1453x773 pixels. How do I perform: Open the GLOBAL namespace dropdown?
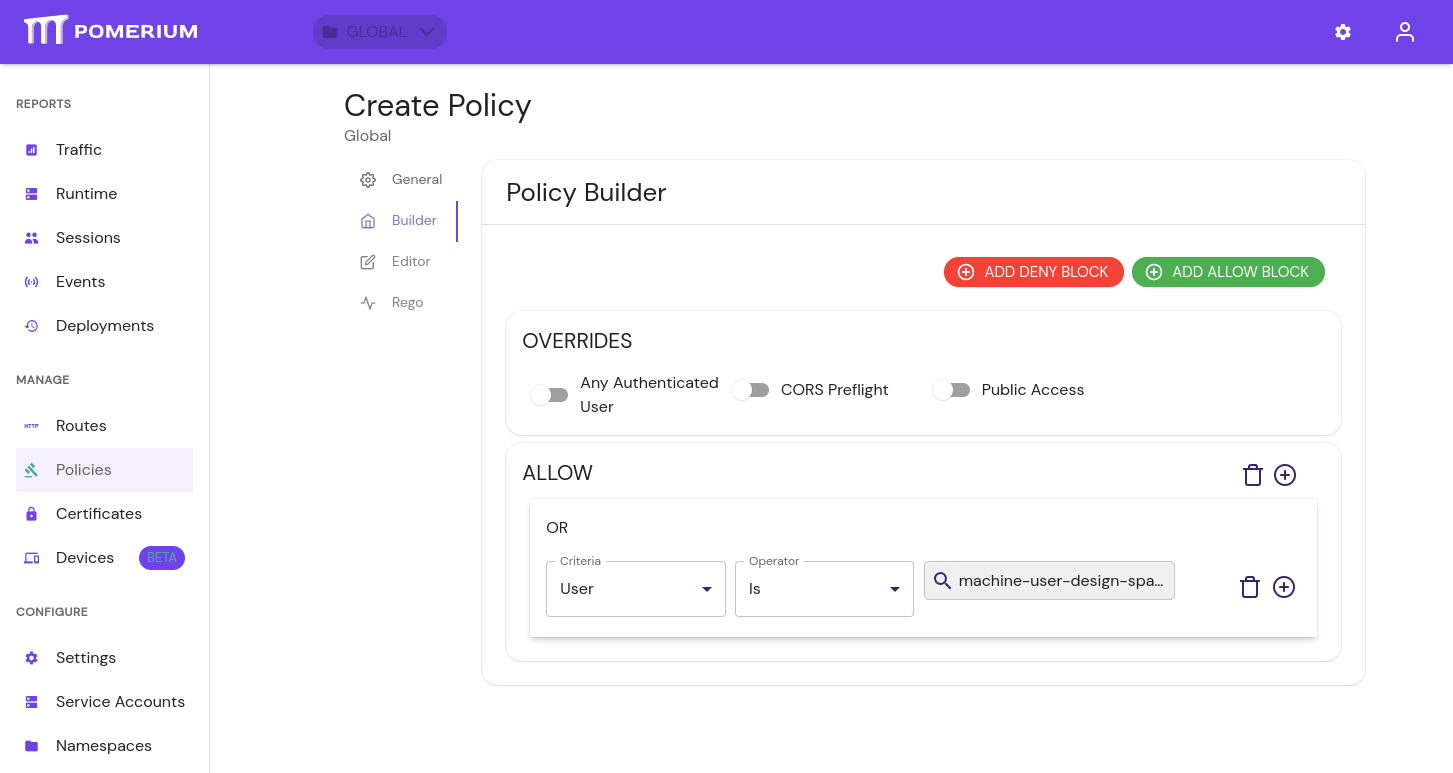(x=379, y=32)
